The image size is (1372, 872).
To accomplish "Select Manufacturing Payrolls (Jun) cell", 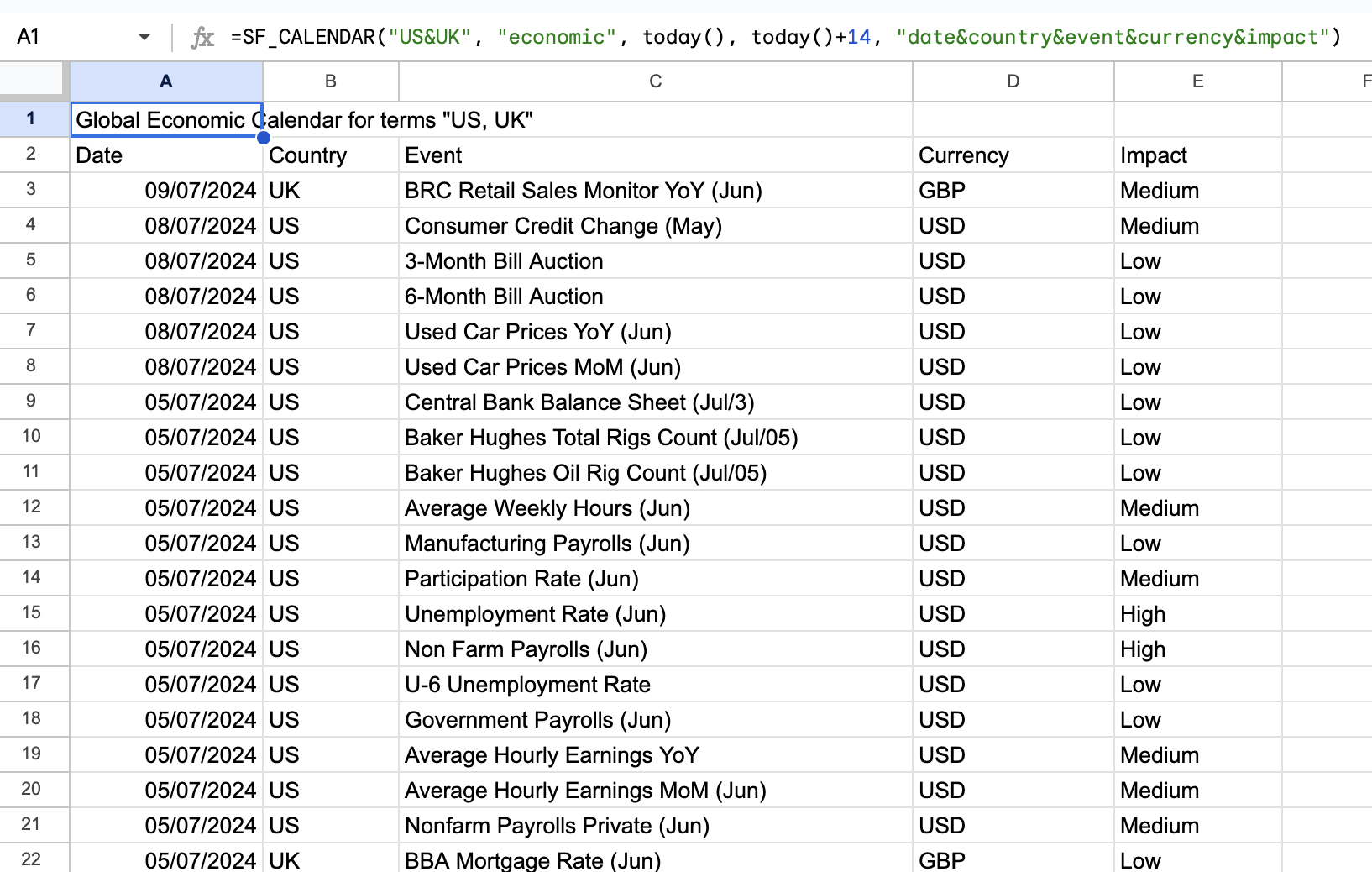I will click(x=656, y=544).
